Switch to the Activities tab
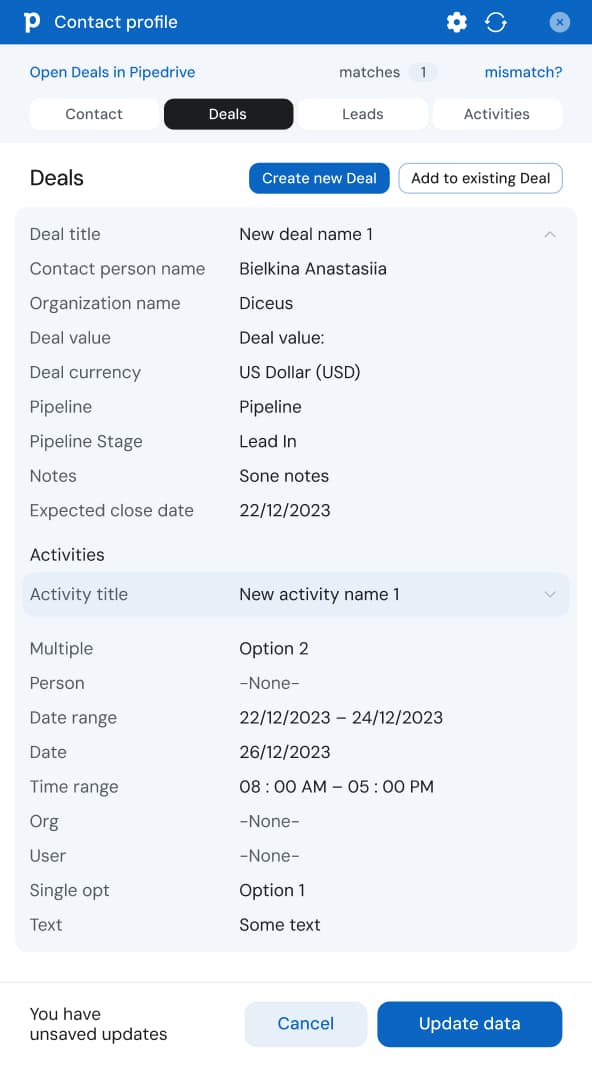 pos(497,114)
